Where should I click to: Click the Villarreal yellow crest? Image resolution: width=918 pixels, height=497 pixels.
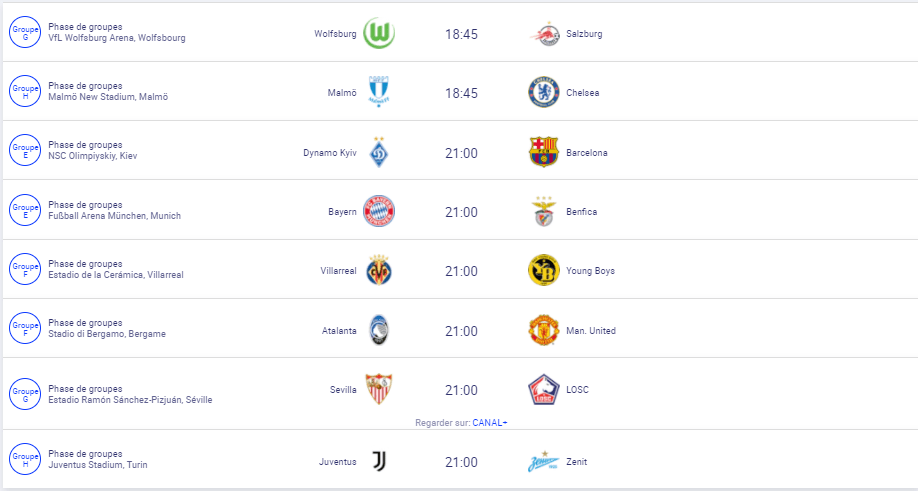[379, 271]
